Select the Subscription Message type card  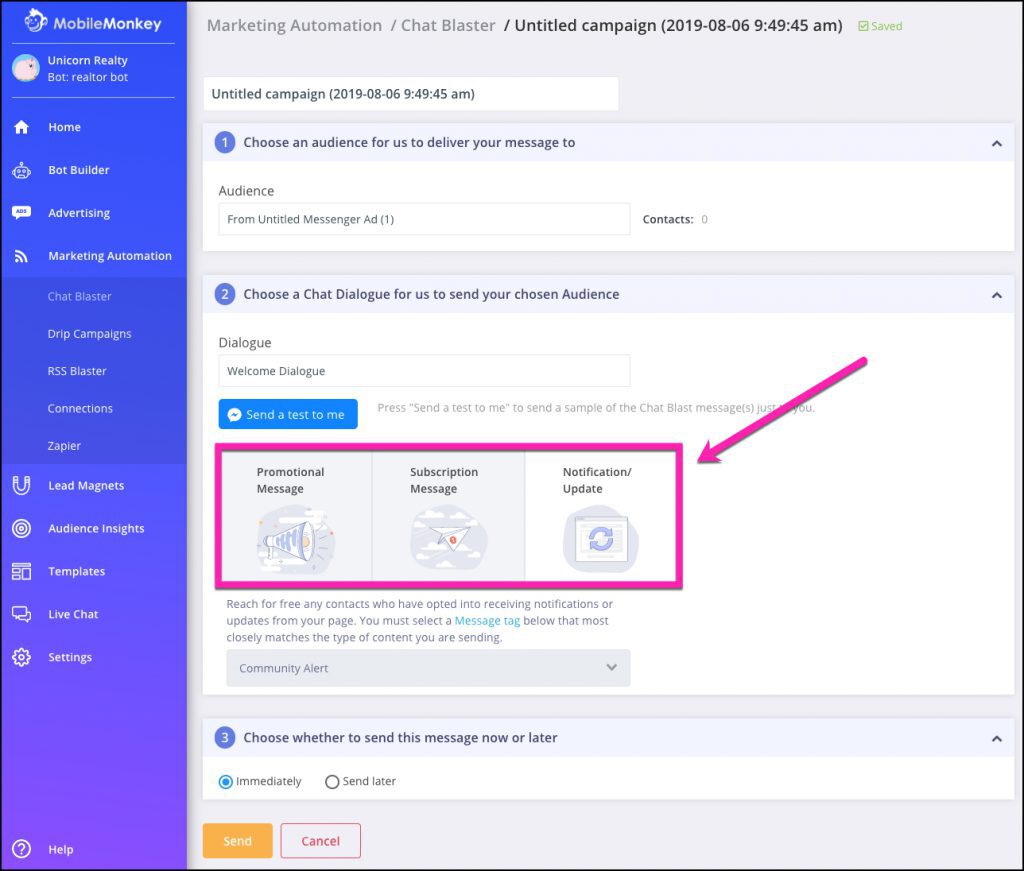(447, 515)
